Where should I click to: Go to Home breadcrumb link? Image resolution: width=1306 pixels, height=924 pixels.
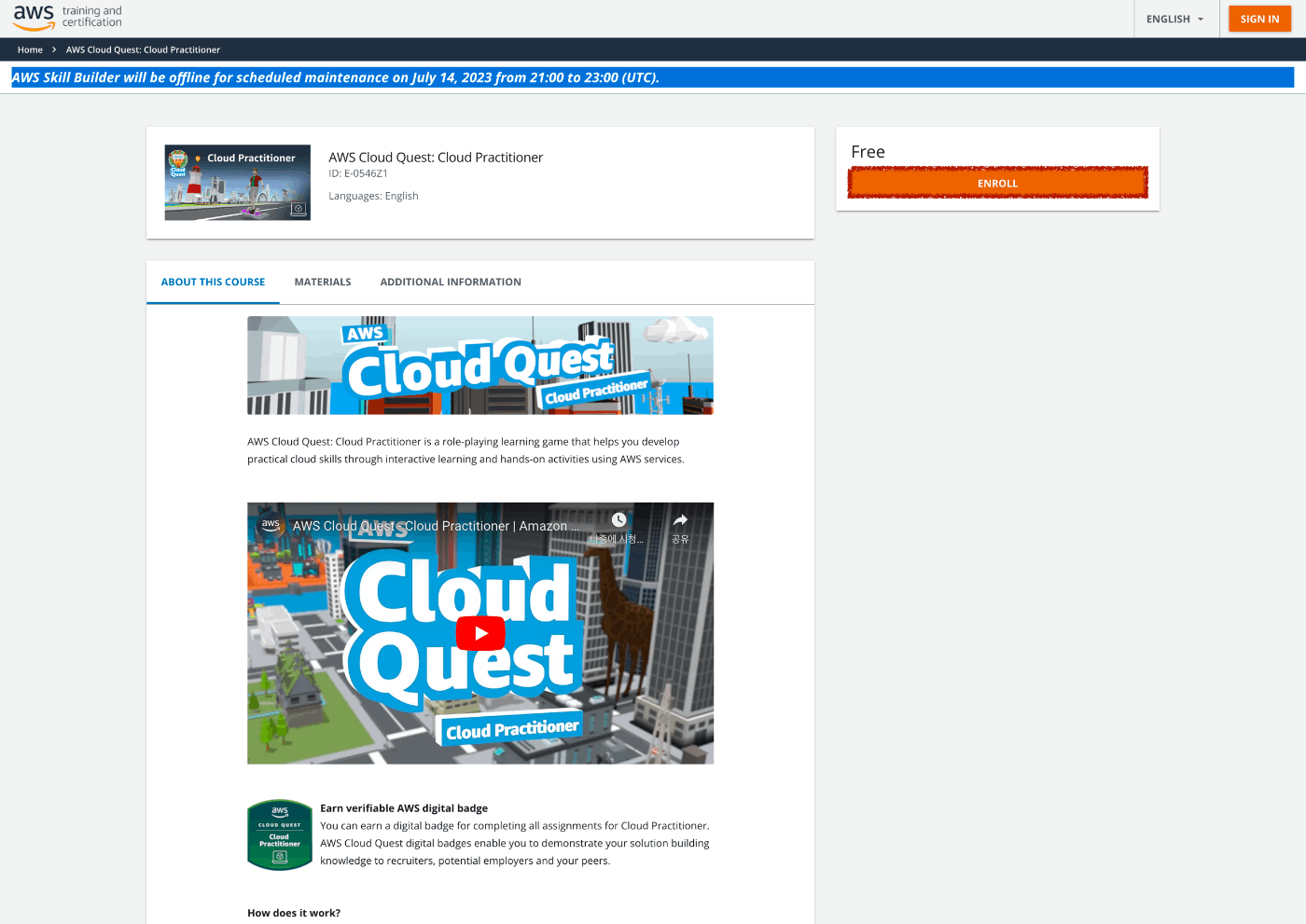(x=30, y=49)
